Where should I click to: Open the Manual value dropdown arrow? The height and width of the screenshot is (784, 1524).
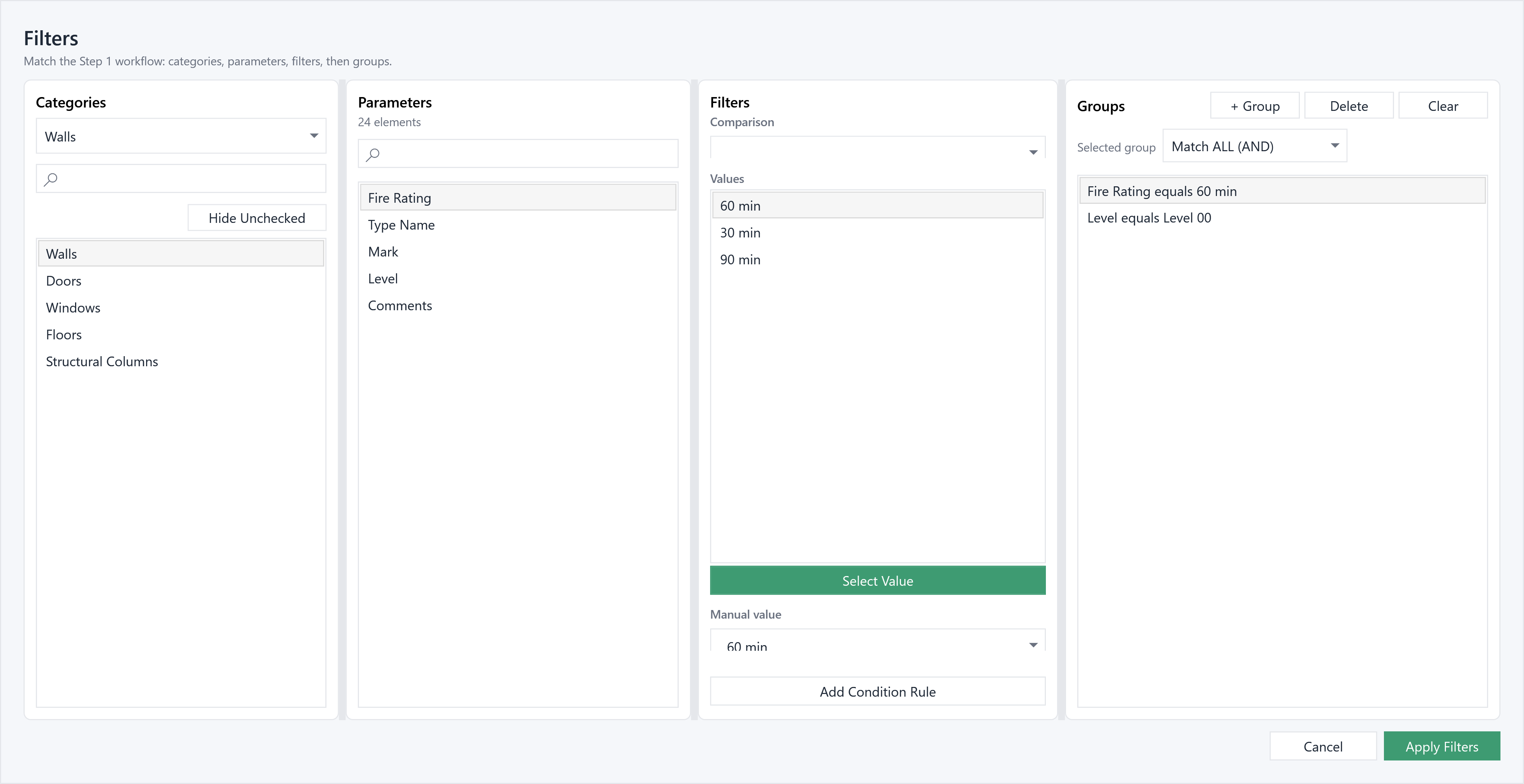click(1033, 644)
